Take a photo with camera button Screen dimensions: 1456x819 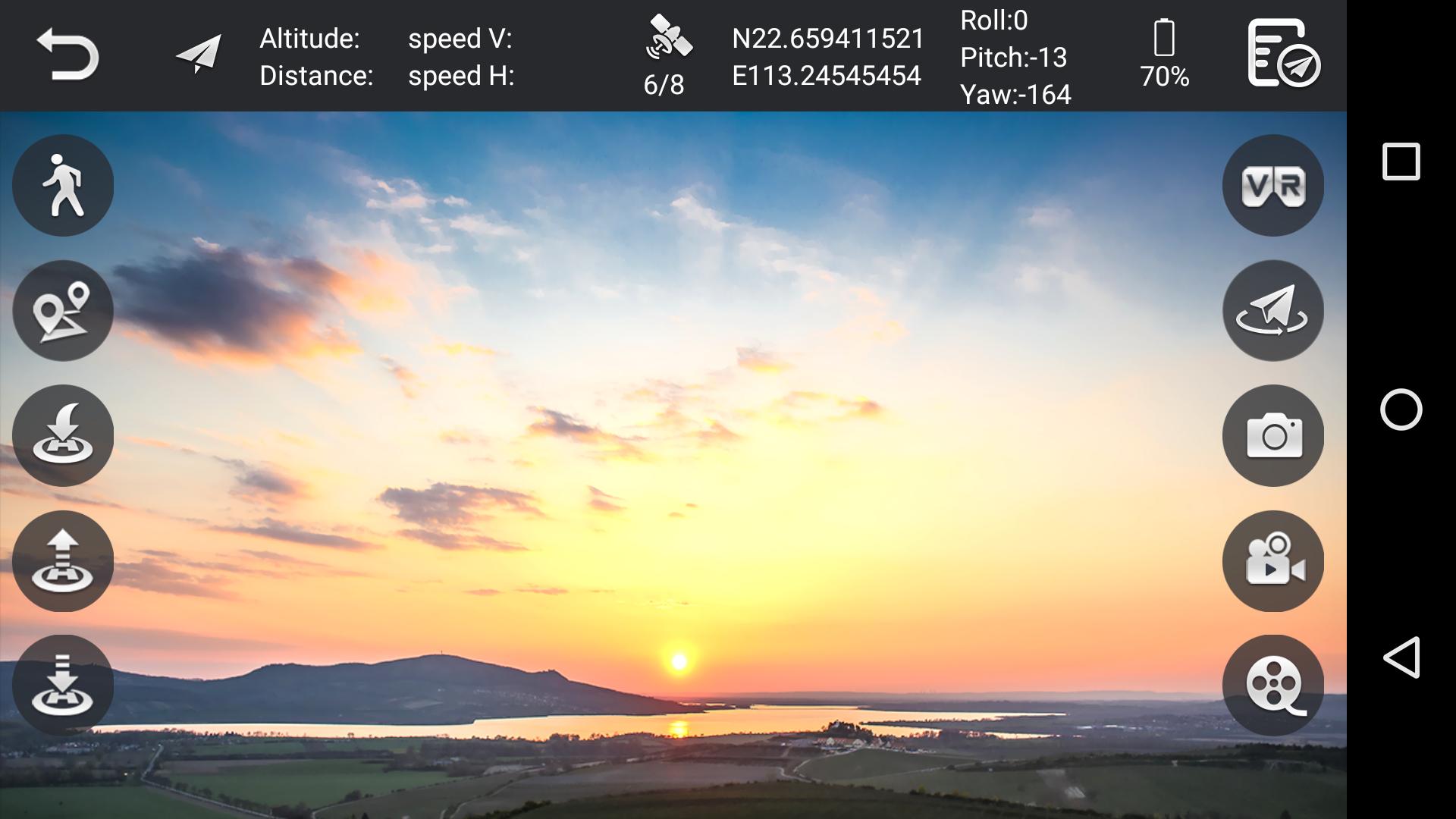1273,435
